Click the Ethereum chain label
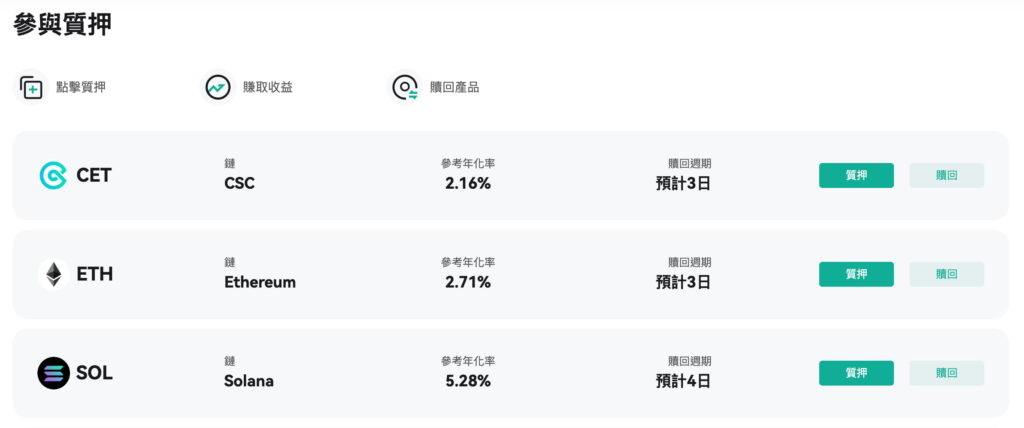 tap(260, 282)
